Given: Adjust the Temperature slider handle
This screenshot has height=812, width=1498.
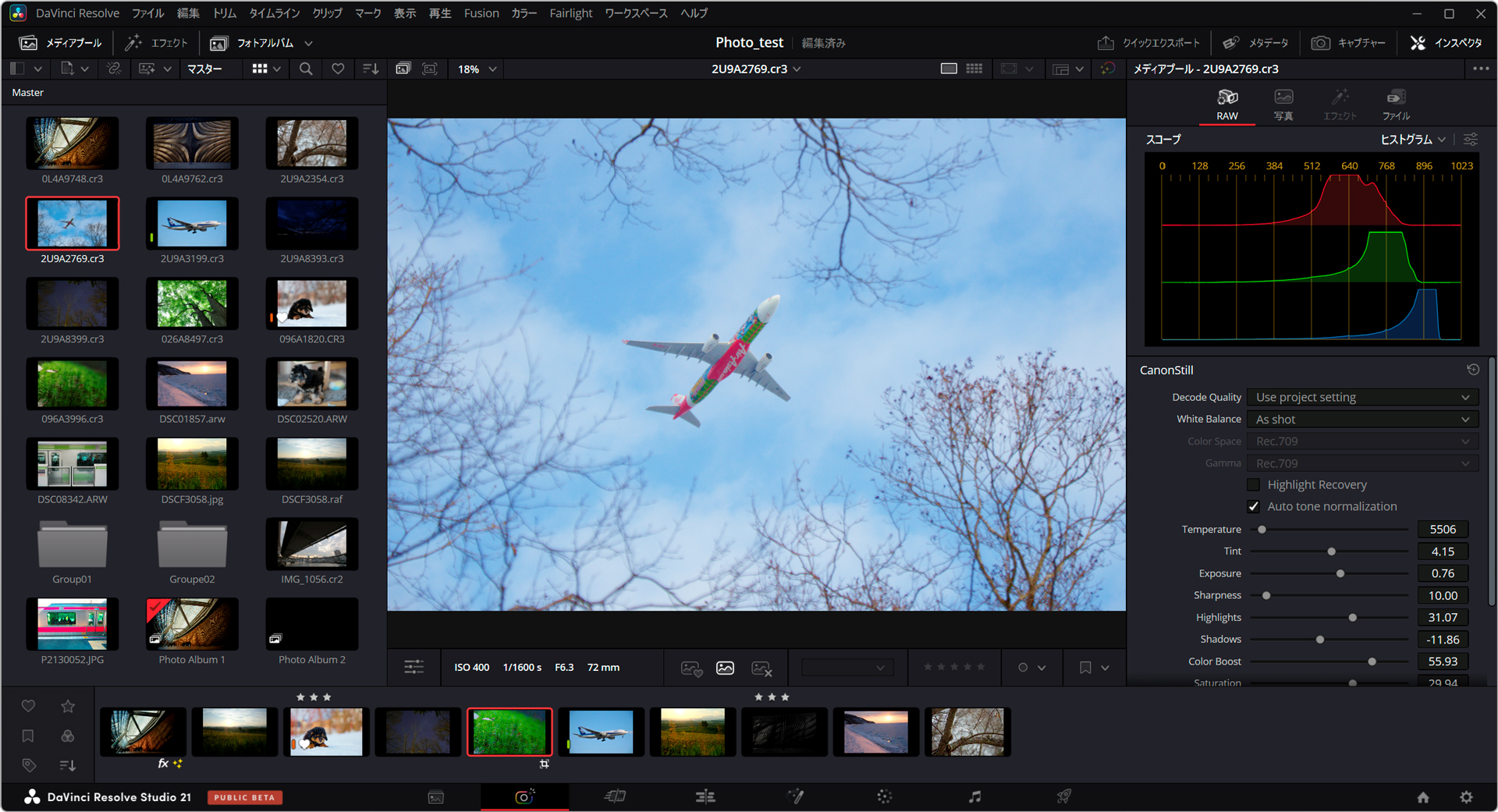Looking at the screenshot, I should point(1262,530).
